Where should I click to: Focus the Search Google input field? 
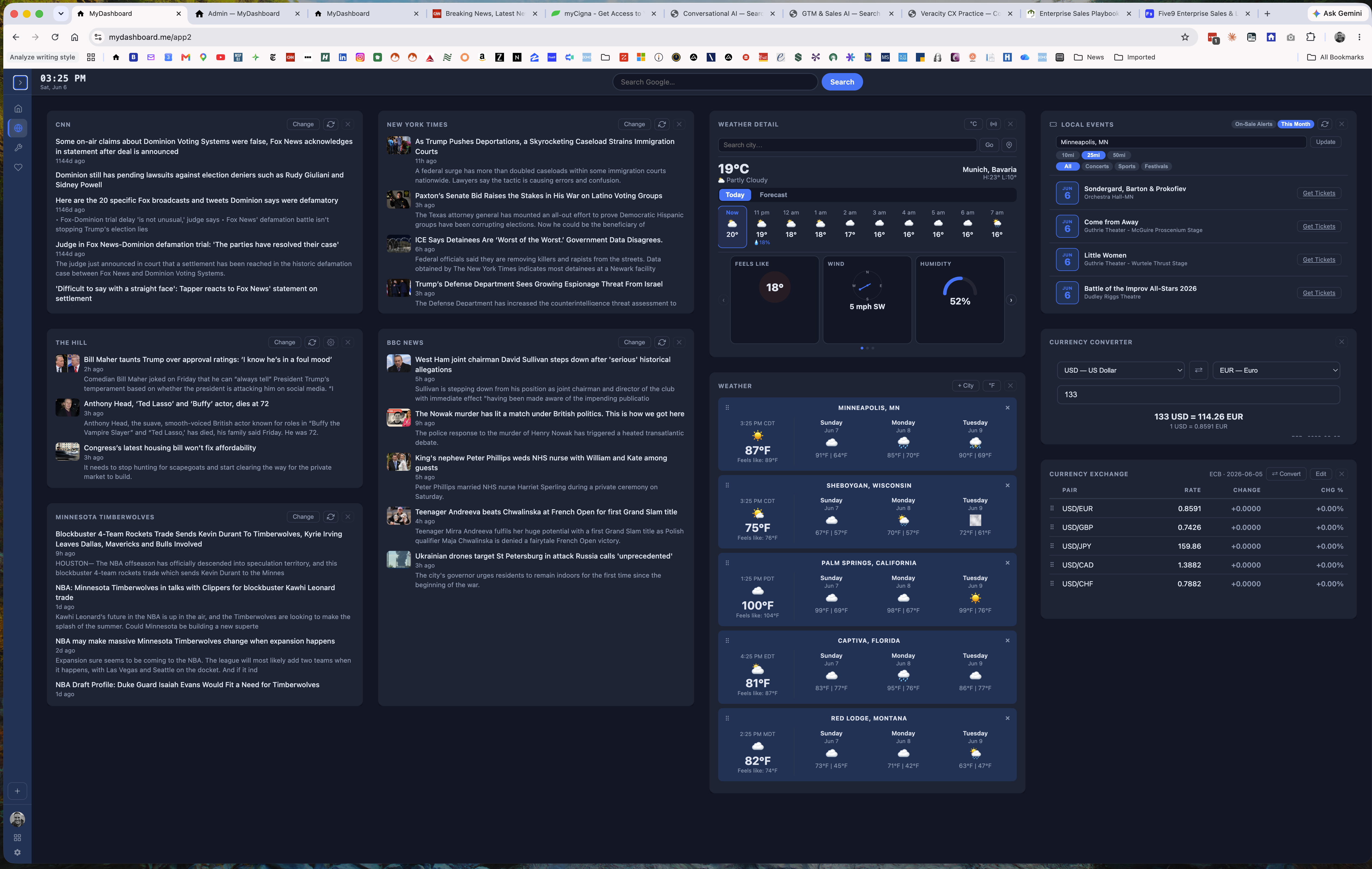[x=715, y=82]
